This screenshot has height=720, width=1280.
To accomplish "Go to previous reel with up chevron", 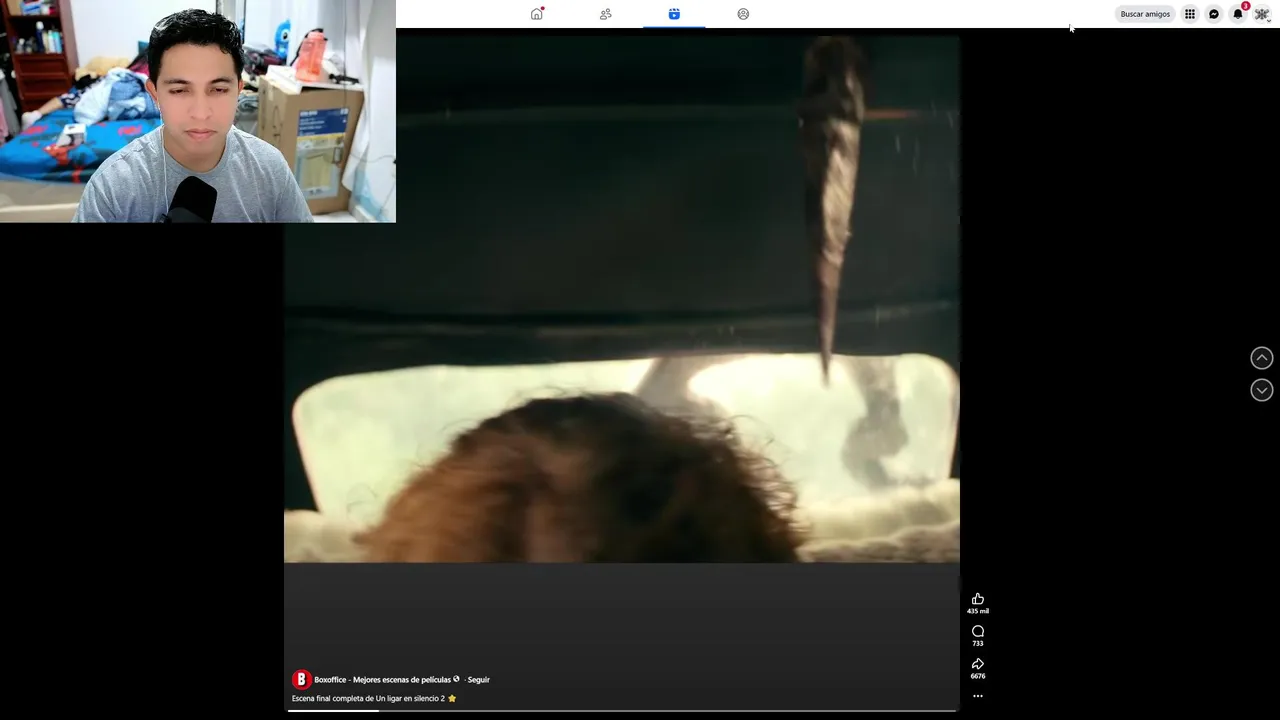I will [x=1262, y=358].
